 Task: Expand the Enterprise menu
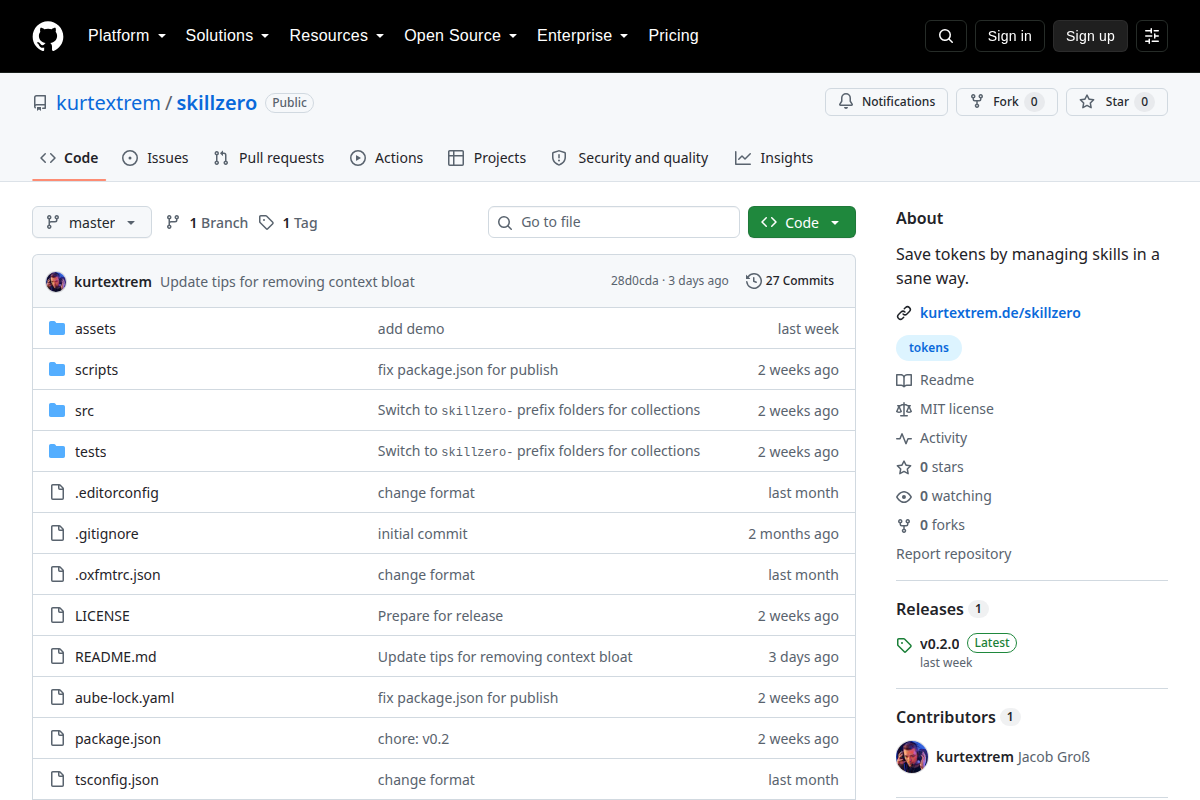582,36
